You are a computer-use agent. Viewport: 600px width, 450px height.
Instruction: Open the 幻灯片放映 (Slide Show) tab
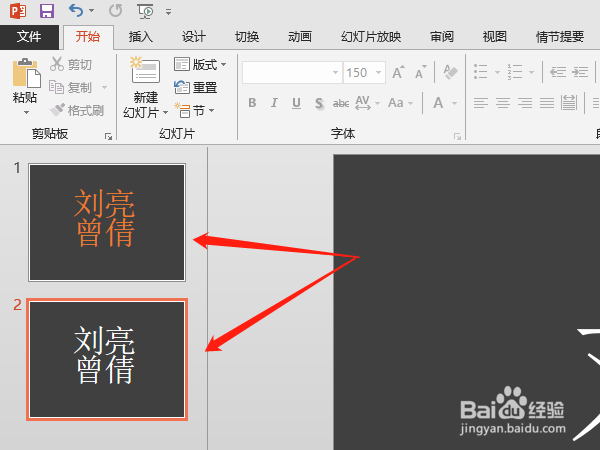pos(371,37)
